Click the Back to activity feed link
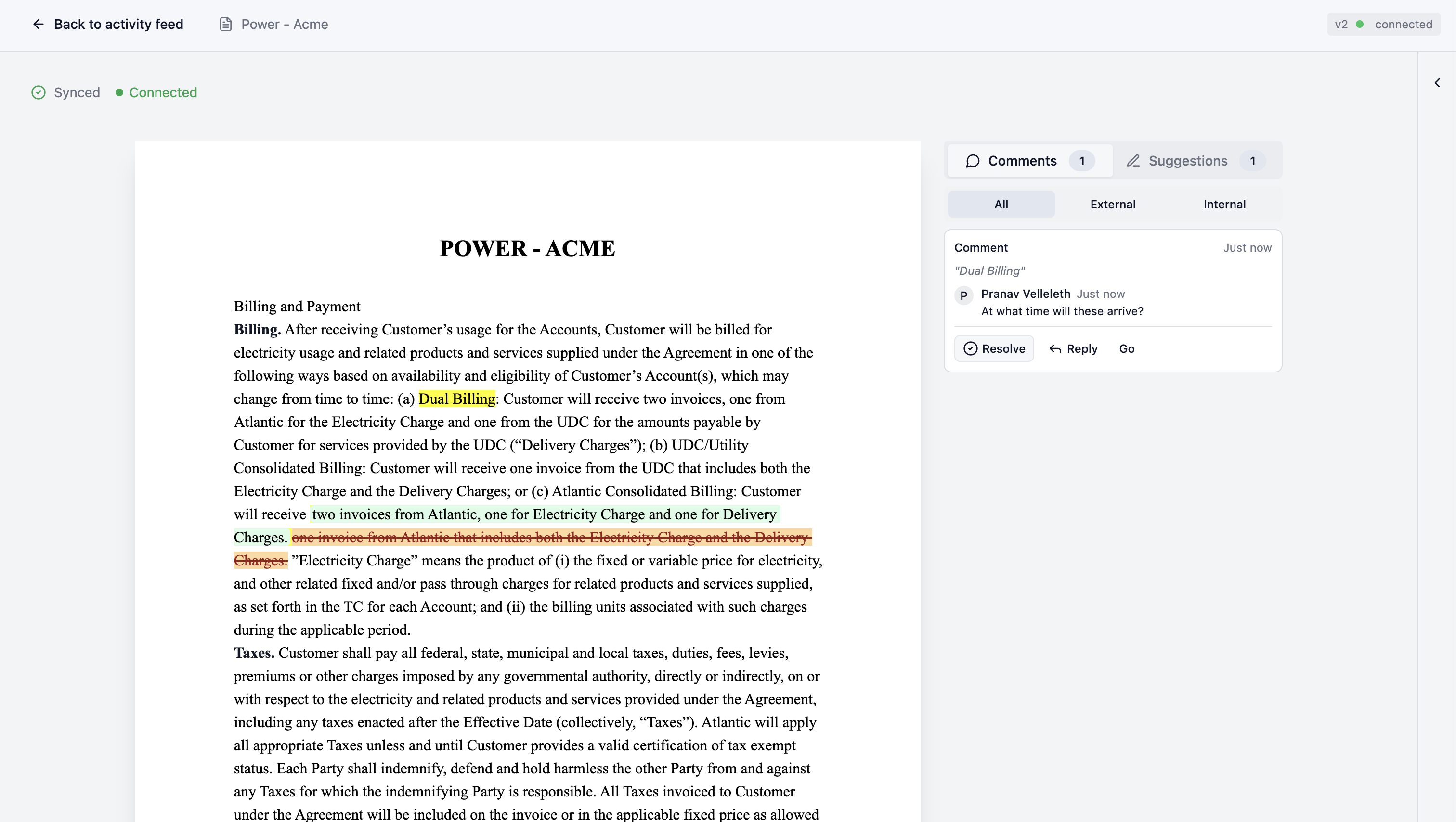The height and width of the screenshot is (822, 1456). [118, 24]
